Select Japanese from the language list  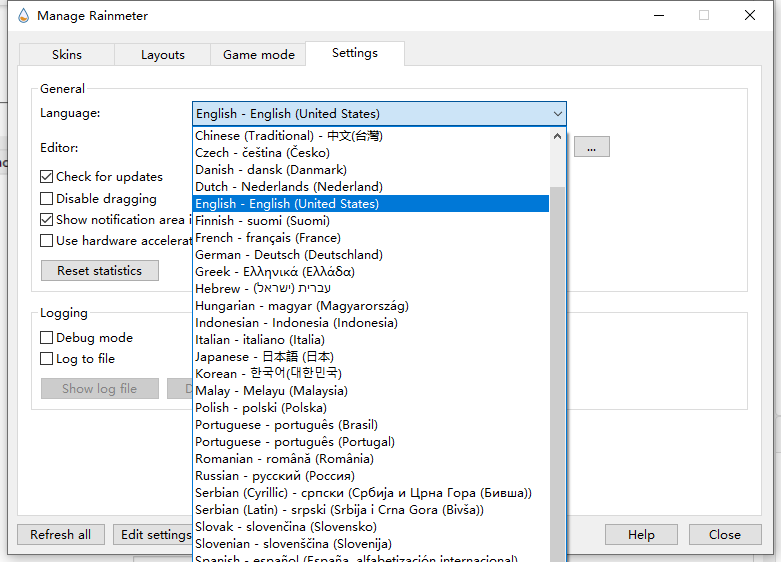pos(265,357)
